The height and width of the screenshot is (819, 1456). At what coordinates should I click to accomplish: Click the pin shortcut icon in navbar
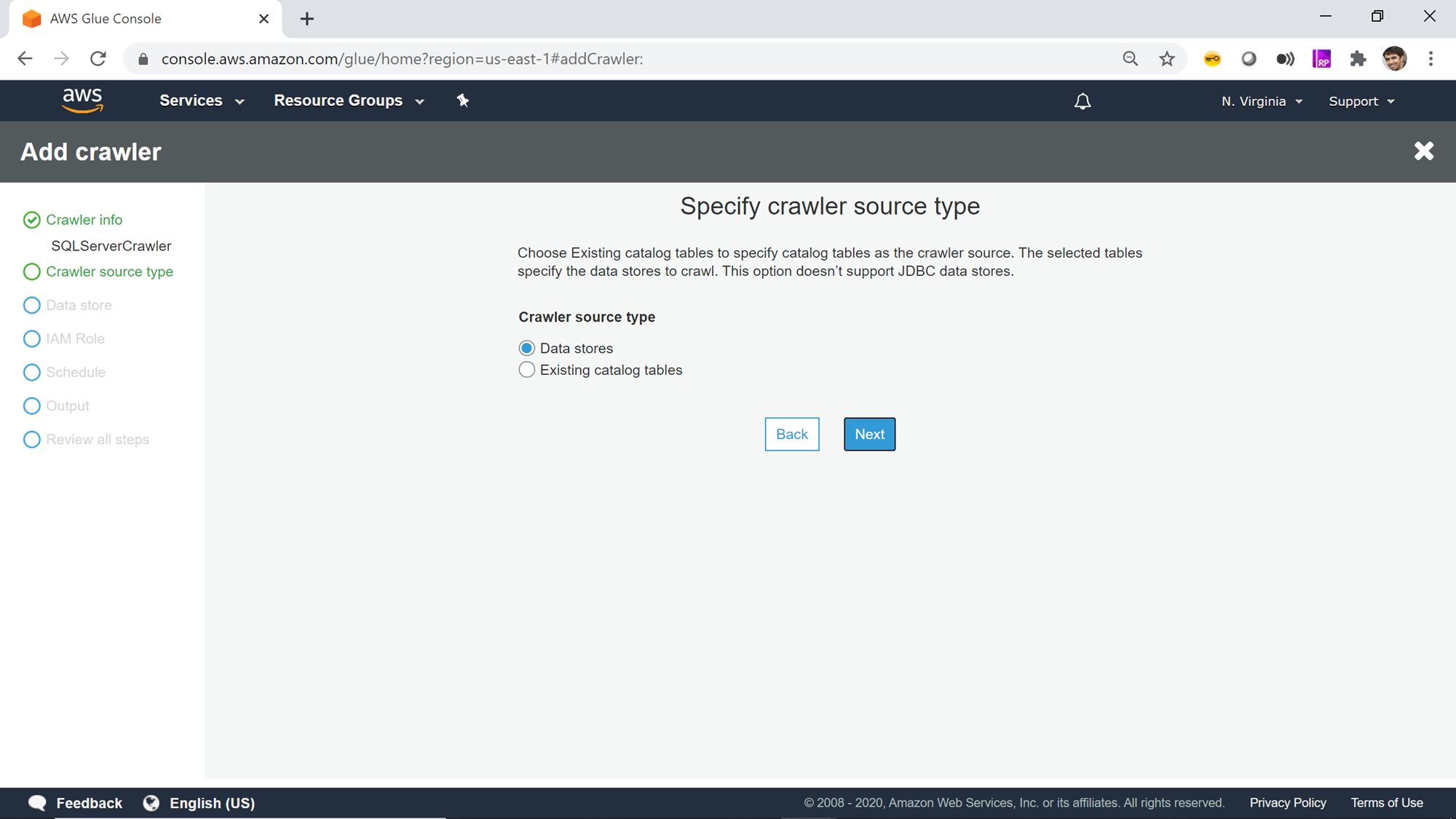tap(463, 100)
